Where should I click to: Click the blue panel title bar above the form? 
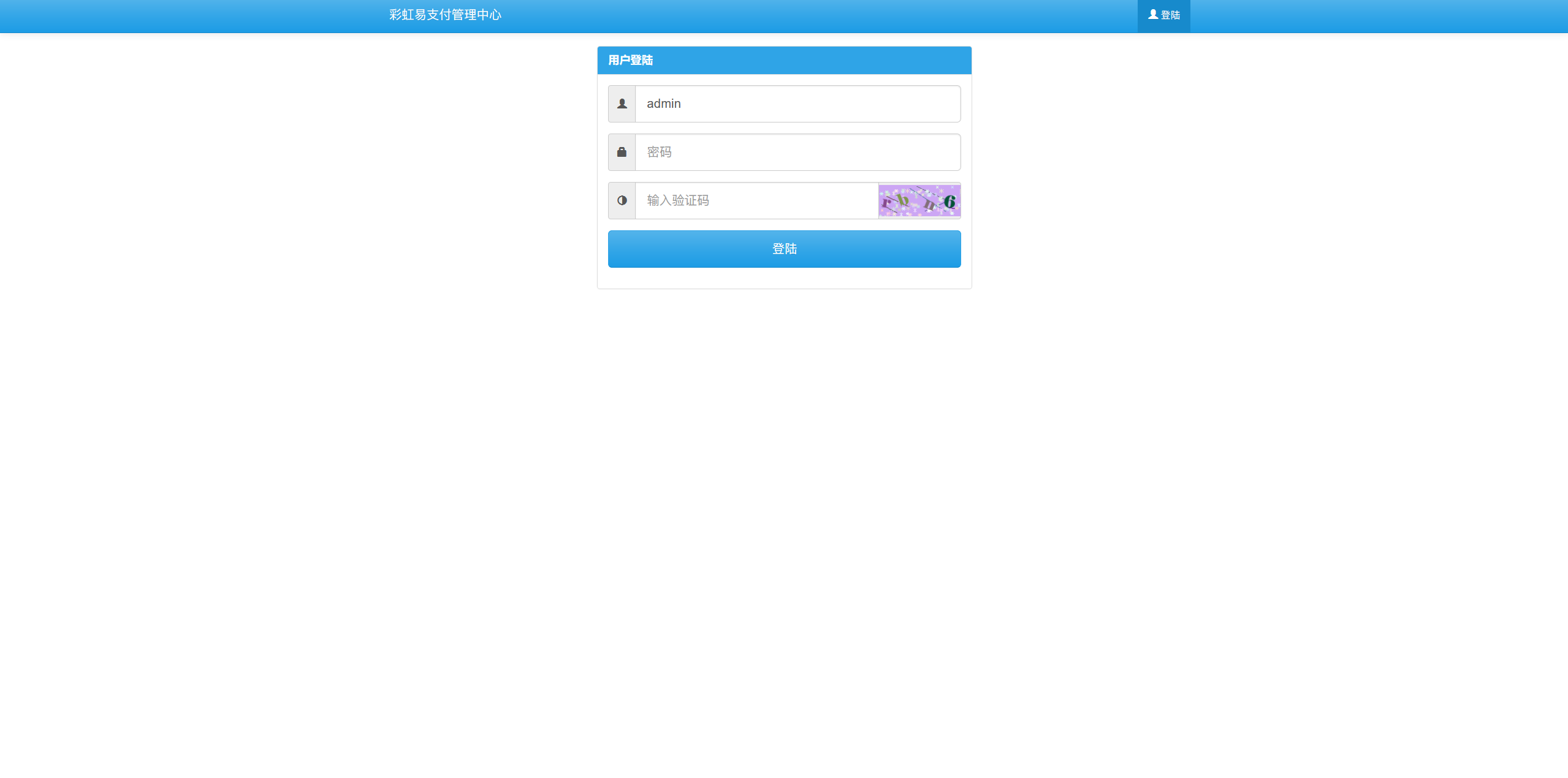click(783, 60)
